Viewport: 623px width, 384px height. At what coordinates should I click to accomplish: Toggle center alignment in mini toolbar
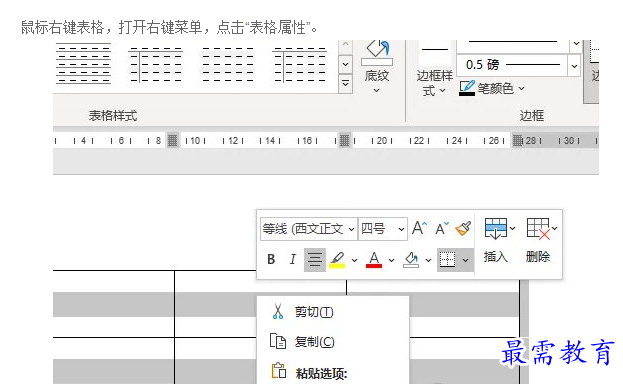(x=315, y=260)
